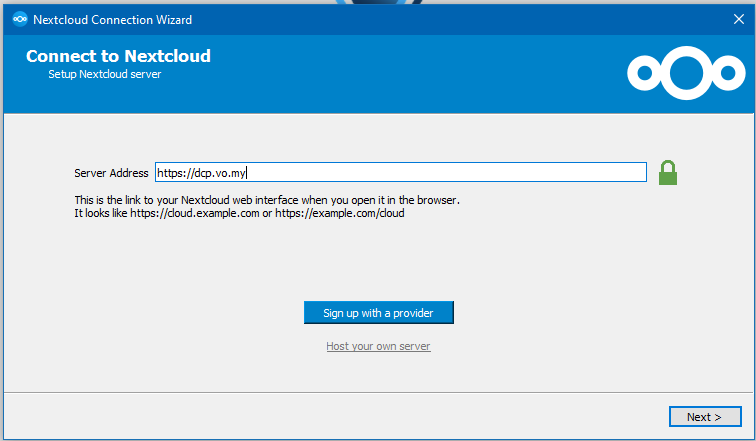Screen dimensions: 756x441
Task: Click the green padlock secure connection icon
Action: (x=668, y=173)
